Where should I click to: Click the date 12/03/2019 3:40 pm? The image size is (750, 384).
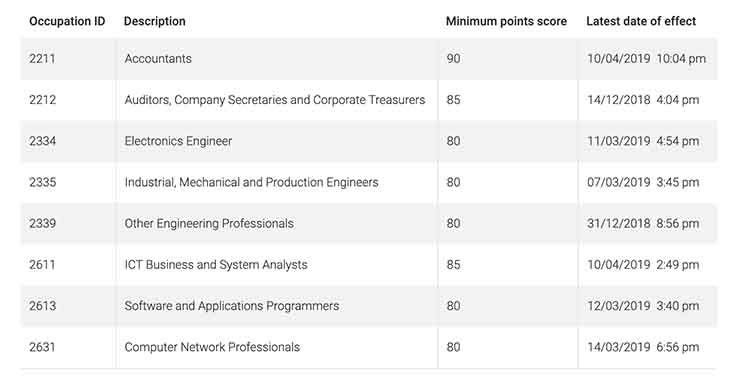tap(643, 306)
